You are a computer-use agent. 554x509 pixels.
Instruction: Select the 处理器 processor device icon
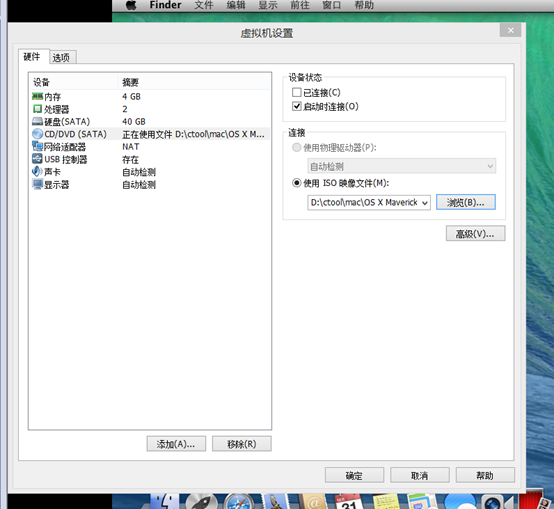37,109
